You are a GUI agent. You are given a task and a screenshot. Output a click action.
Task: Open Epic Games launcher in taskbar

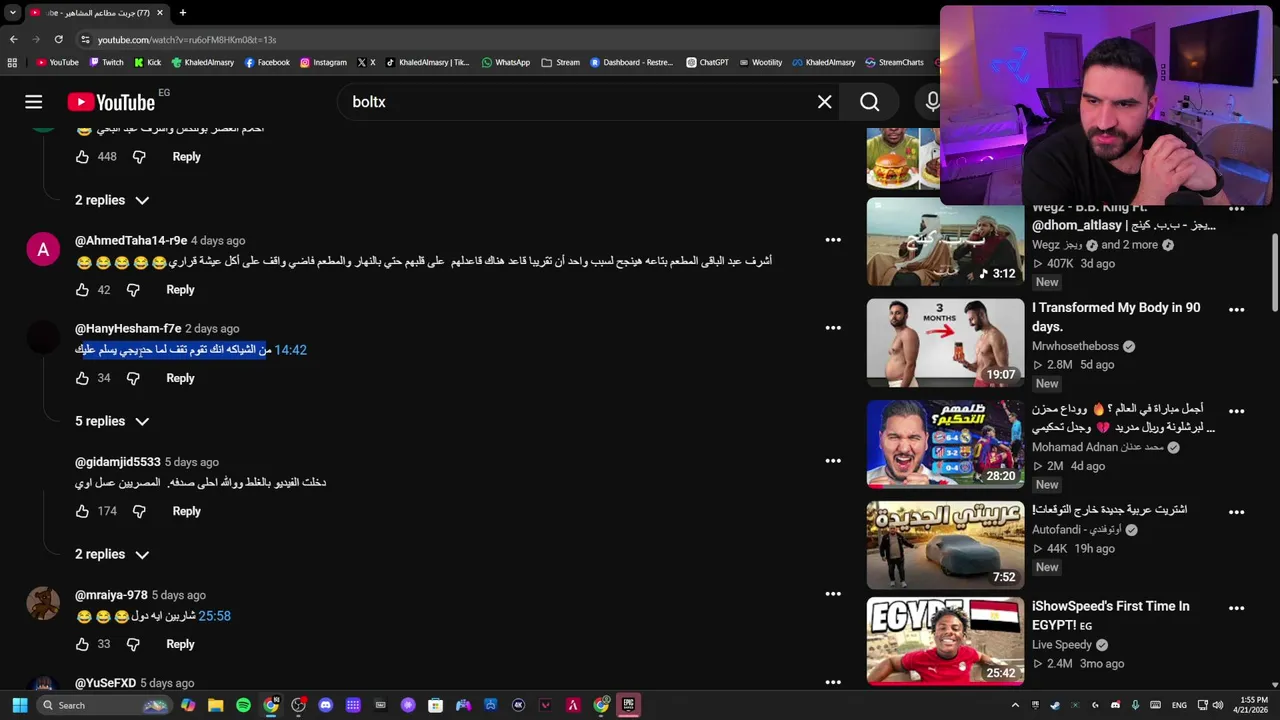(x=628, y=705)
